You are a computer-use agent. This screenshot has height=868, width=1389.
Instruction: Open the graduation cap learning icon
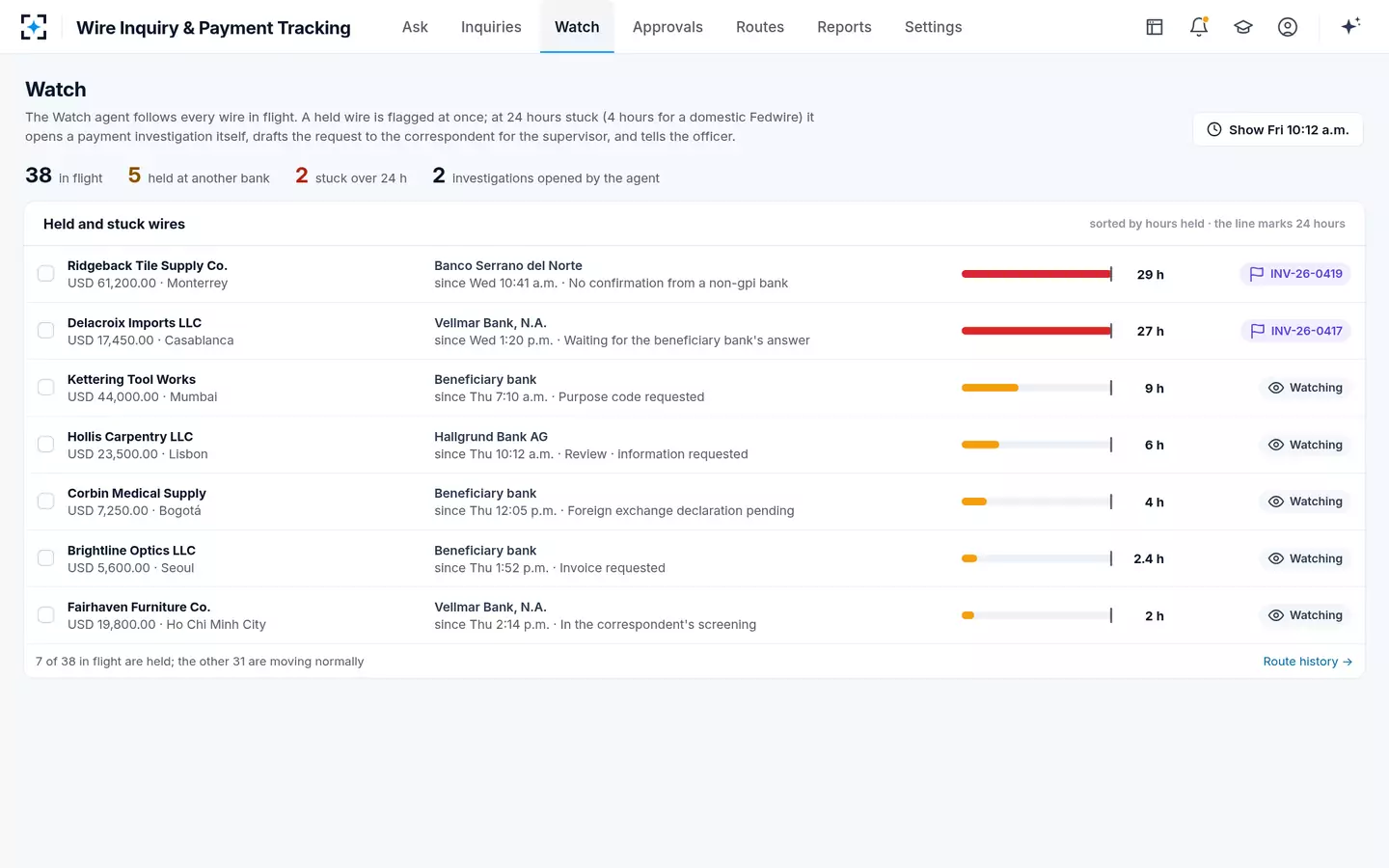pos(1243,27)
